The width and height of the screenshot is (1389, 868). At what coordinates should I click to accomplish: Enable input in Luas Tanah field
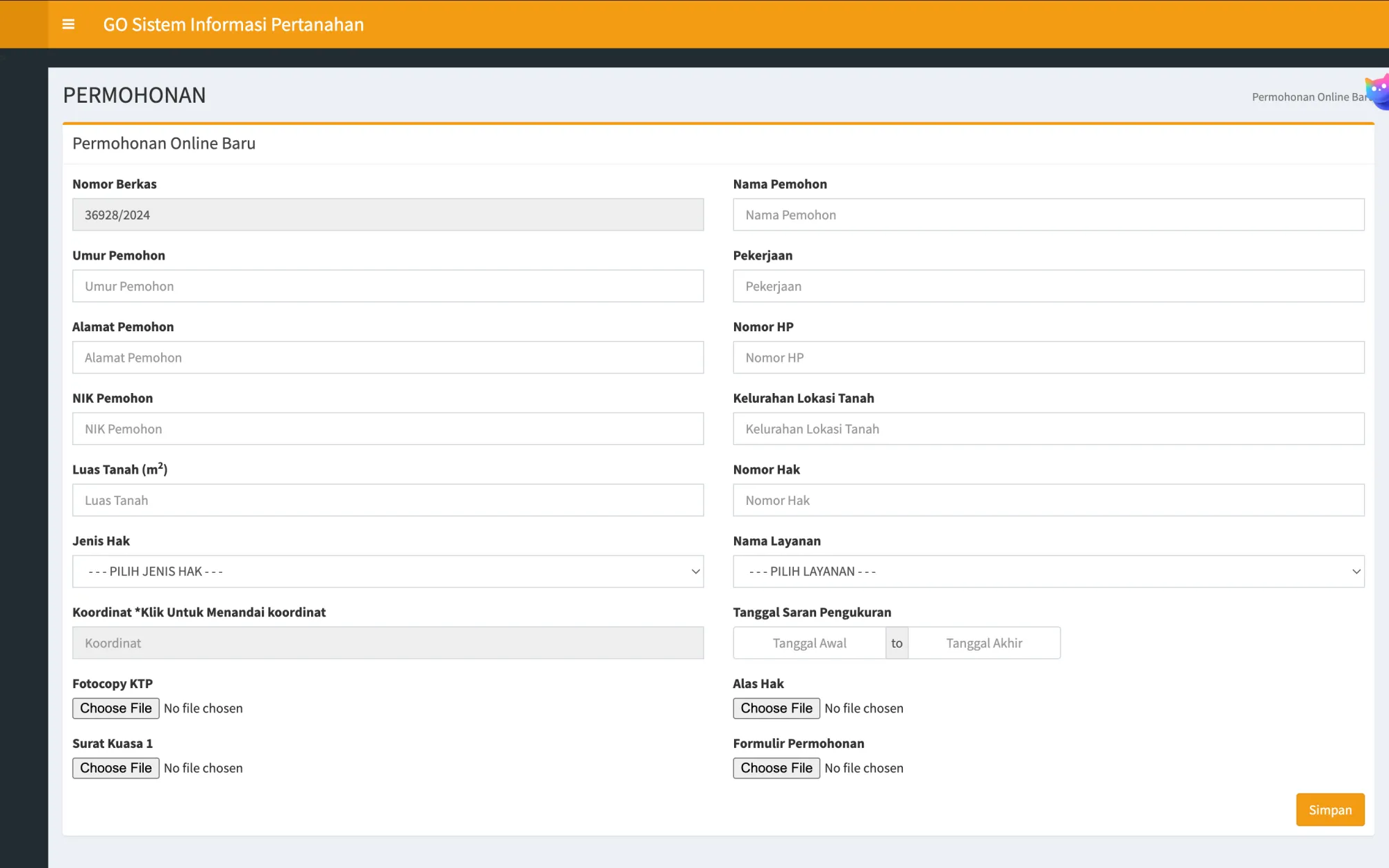click(388, 500)
